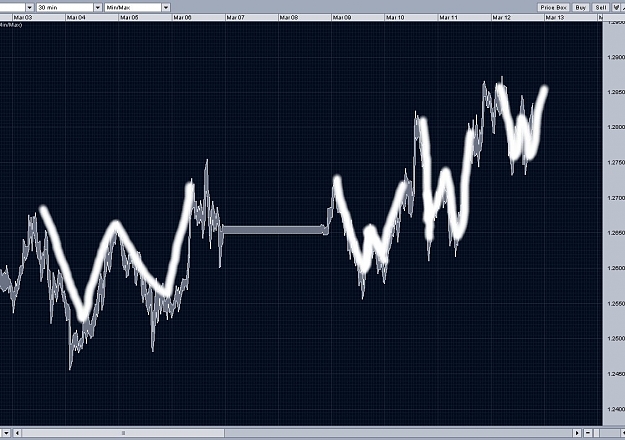Viewport: 625px width, 440px height.
Task: Click the 1.2450 price axis label
Action: (616, 374)
